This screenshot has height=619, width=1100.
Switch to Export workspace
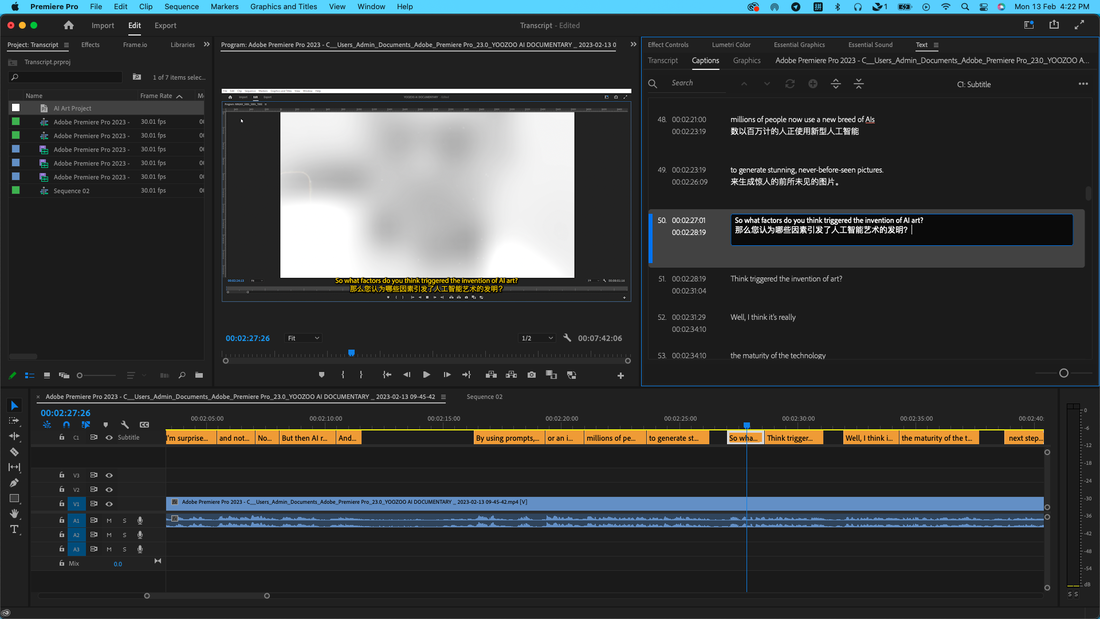point(166,25)
